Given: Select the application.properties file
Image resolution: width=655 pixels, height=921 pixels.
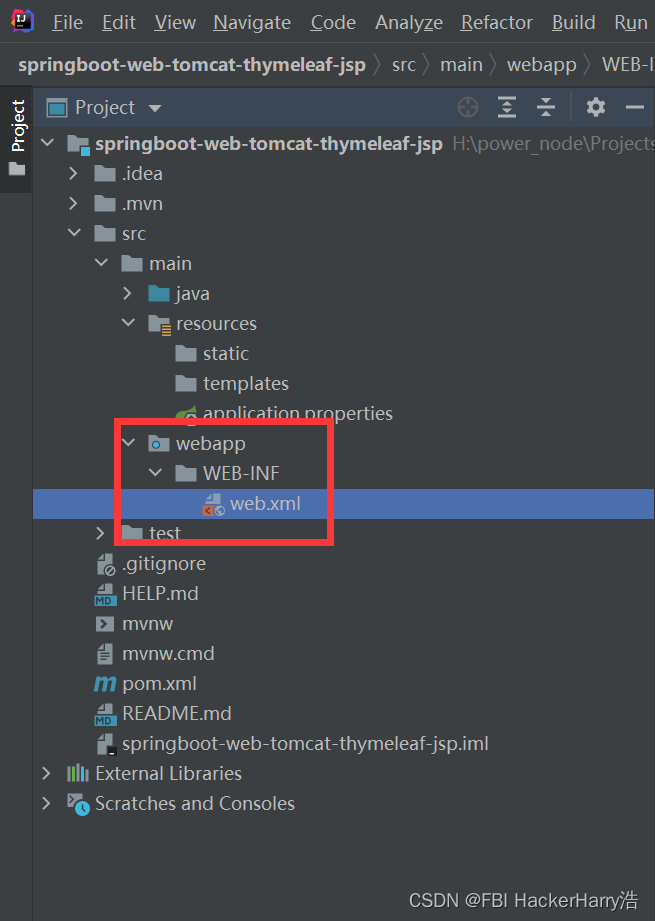Looking at the screenshot, I should pos(297,413).
